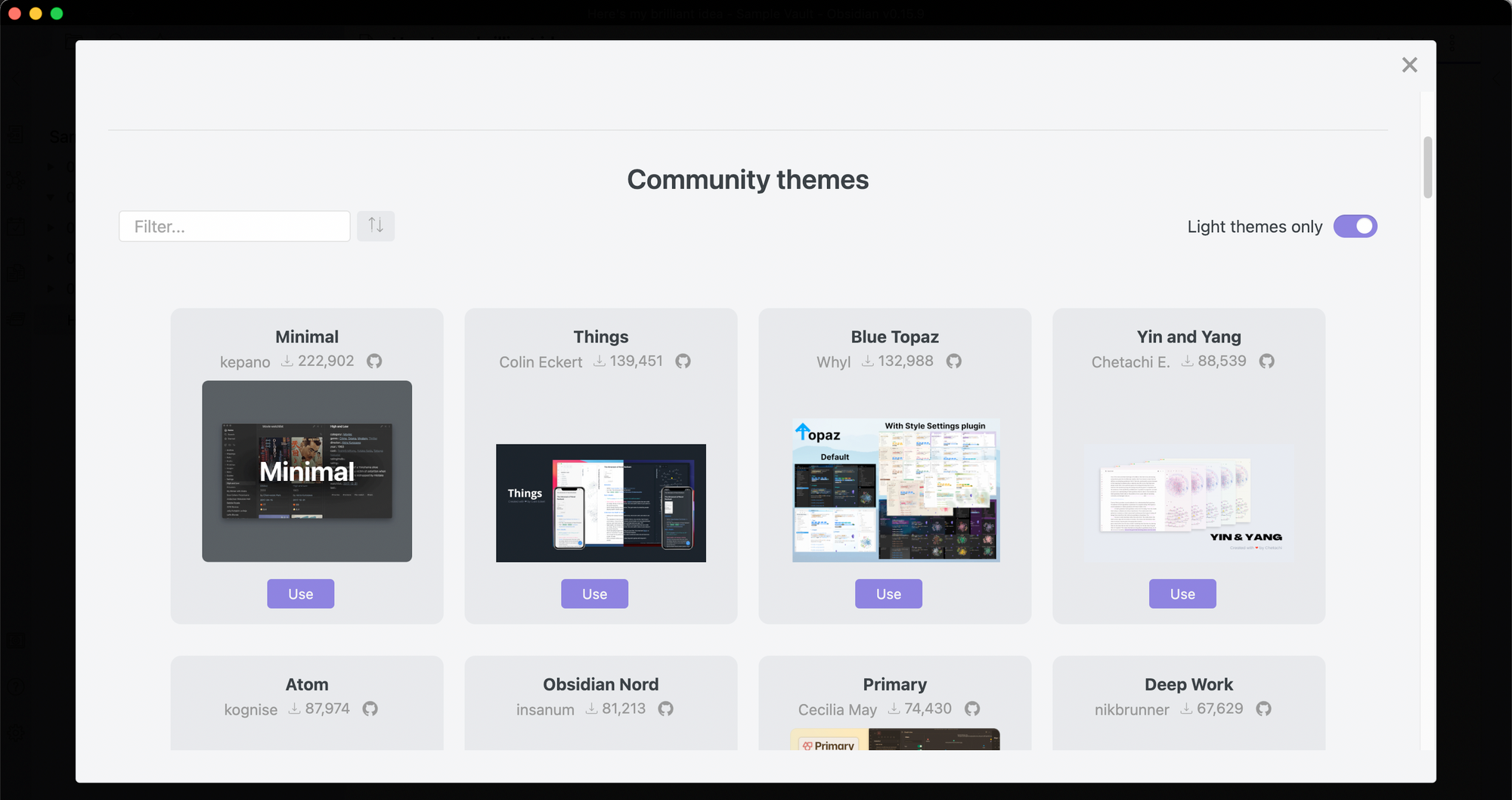Viewport: 1512px width, 800px height.
Task: Click author name nikbrunner
Action: (1132, 709)
